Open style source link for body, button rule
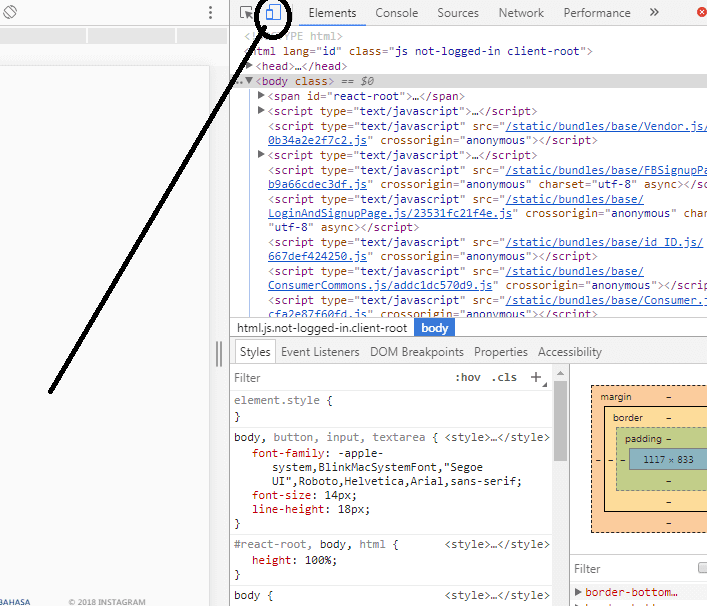The height and width of the screenshot is (606, 707). pyautogui.click(x=497, y=437)
